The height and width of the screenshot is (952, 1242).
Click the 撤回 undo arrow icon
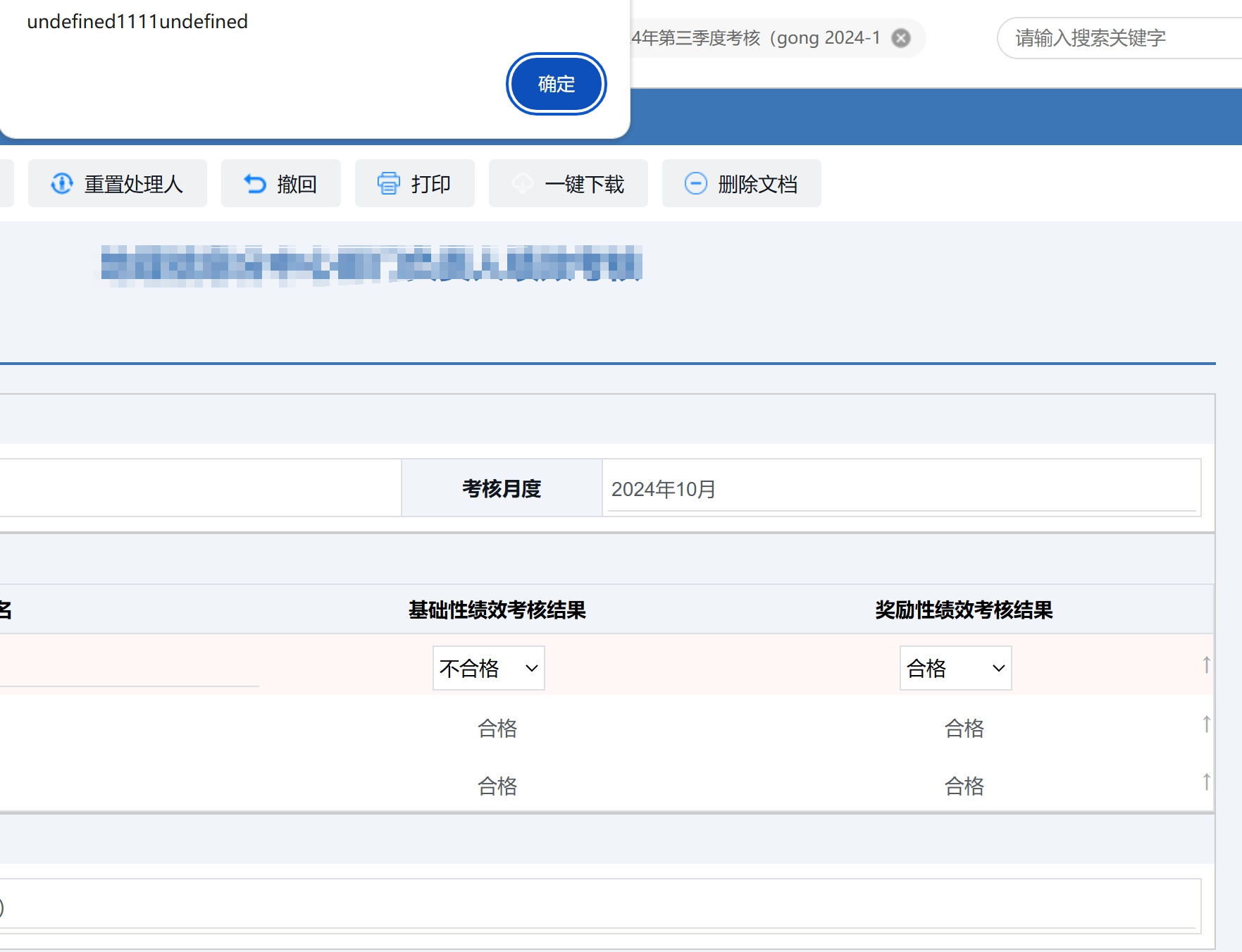click(254, 184)
